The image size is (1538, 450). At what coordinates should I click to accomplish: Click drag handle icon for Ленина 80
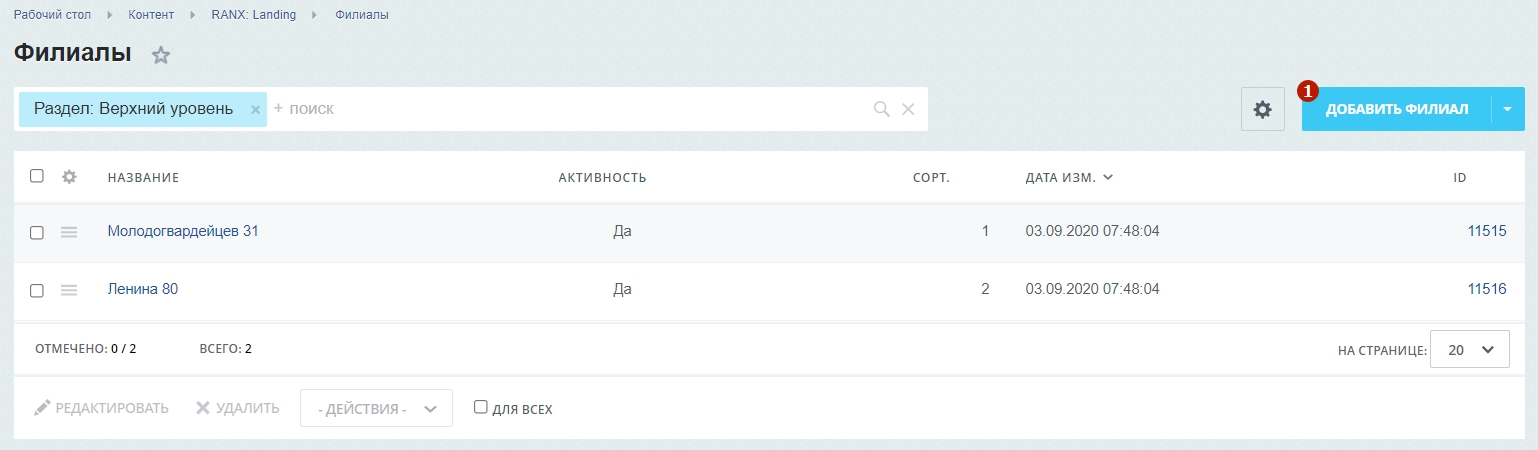point(69,290)
